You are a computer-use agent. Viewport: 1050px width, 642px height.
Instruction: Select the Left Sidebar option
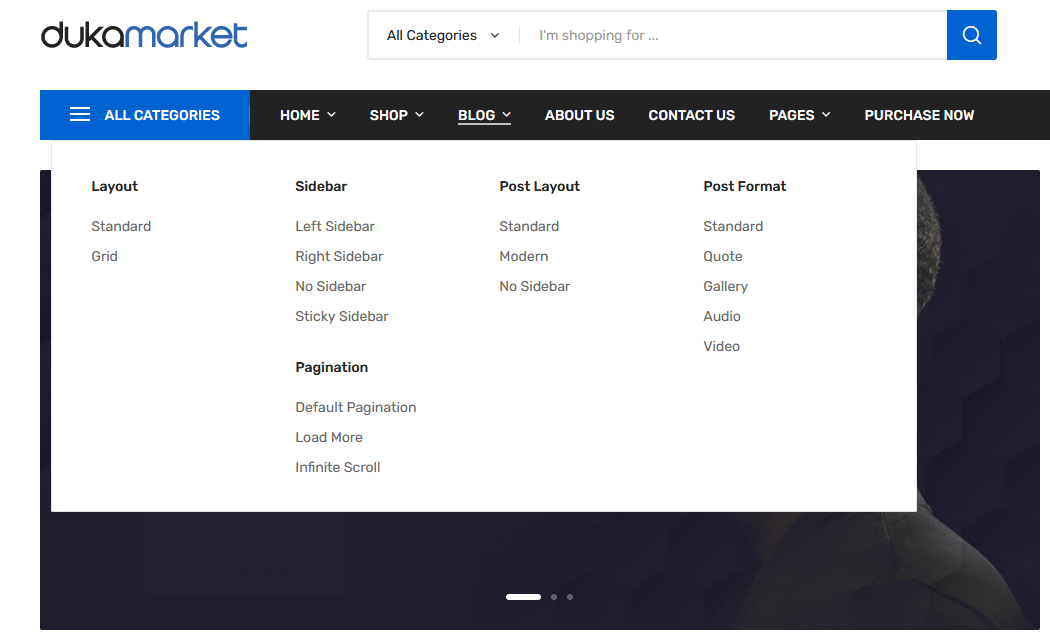335,226
